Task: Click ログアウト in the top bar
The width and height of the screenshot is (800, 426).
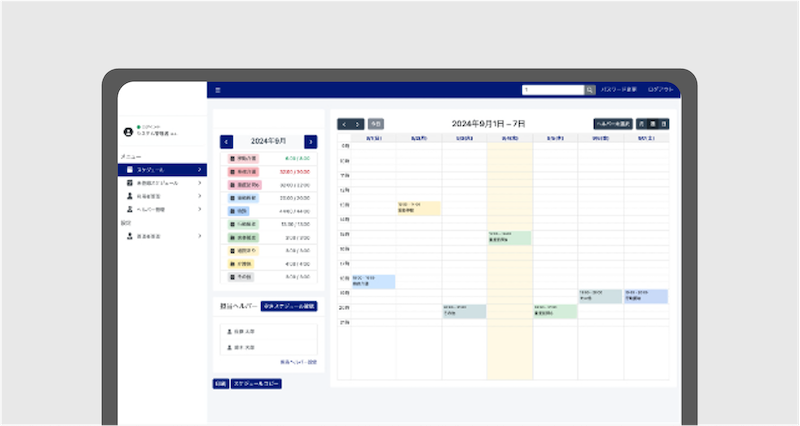Action: pyautogui.click(x=661, y=90)
